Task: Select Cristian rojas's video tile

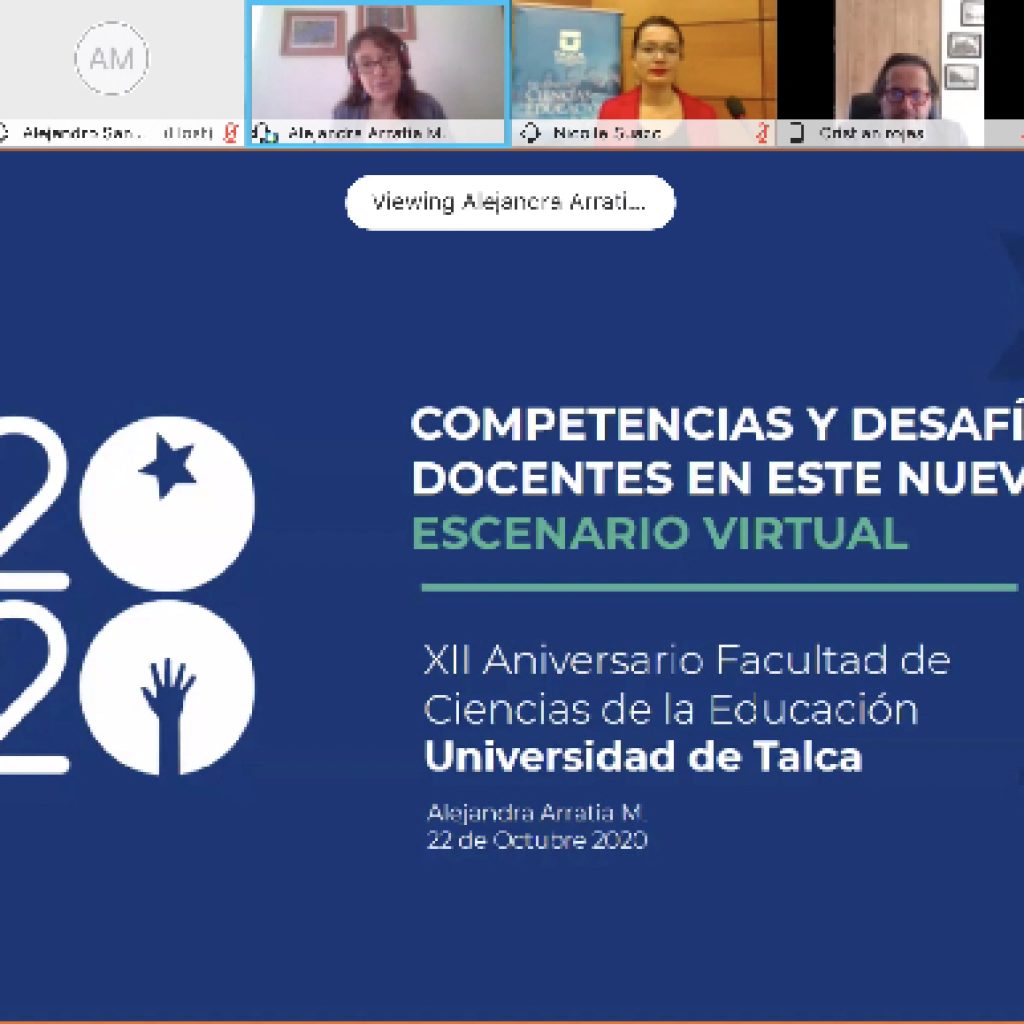Action: (x=901, y=73)
